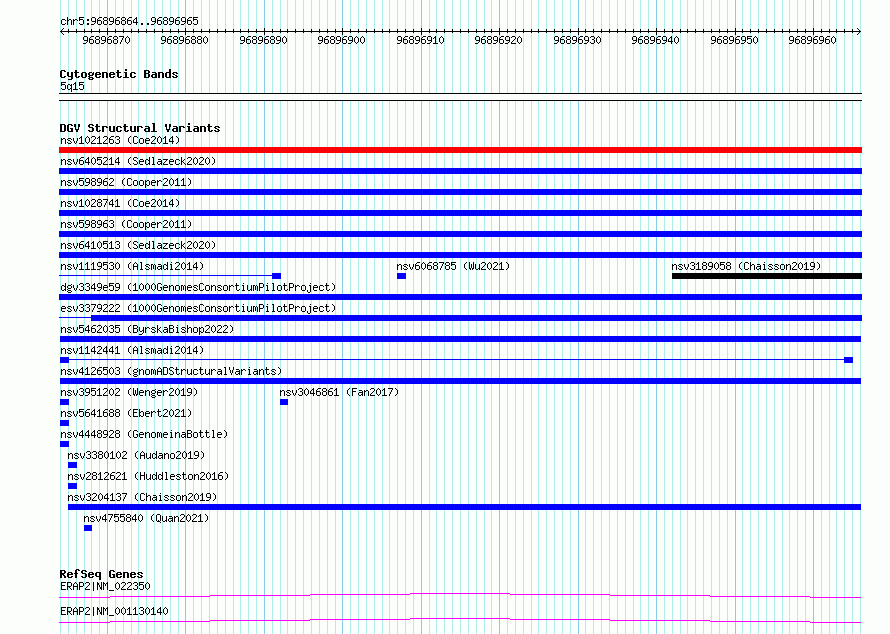The width and height of the screenshot is (890, 634).
Task: Click esv3379222 (1000GenomesConsortiumPilotProject) label
Action: [x=198, y=308]
